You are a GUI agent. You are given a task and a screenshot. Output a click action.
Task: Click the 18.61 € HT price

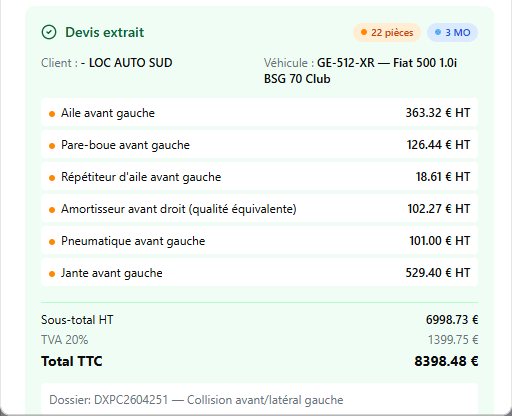pyautogui.click(x=443, y=177)
